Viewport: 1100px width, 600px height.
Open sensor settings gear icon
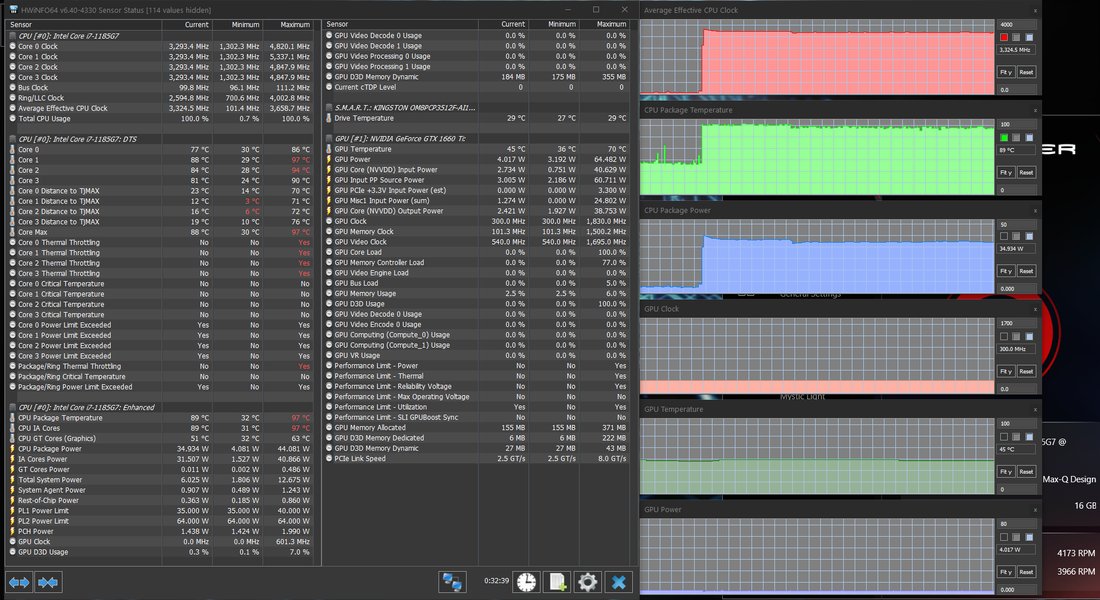pos(588,582)
